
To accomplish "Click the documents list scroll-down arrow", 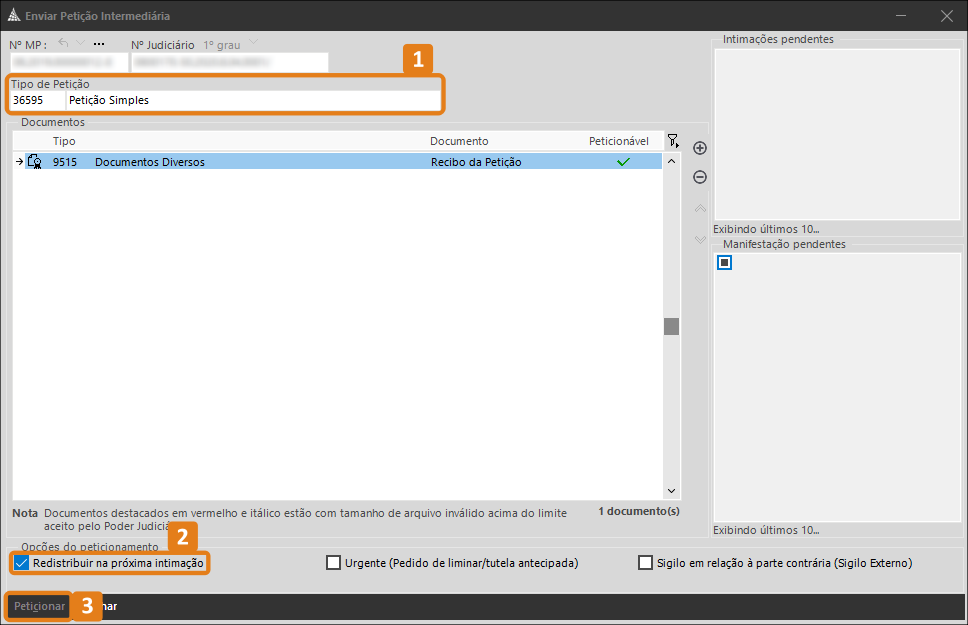I will click(x=672, y=491).
